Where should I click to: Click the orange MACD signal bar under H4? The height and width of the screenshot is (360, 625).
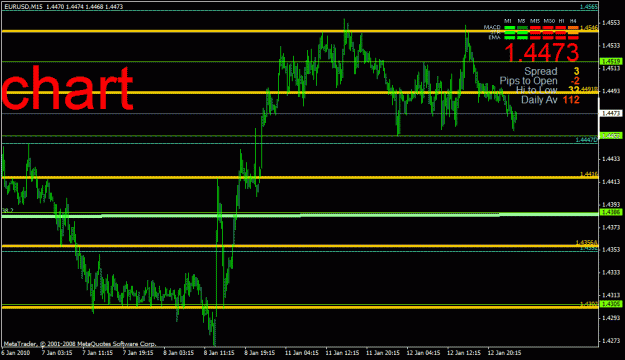coord(573,28)
